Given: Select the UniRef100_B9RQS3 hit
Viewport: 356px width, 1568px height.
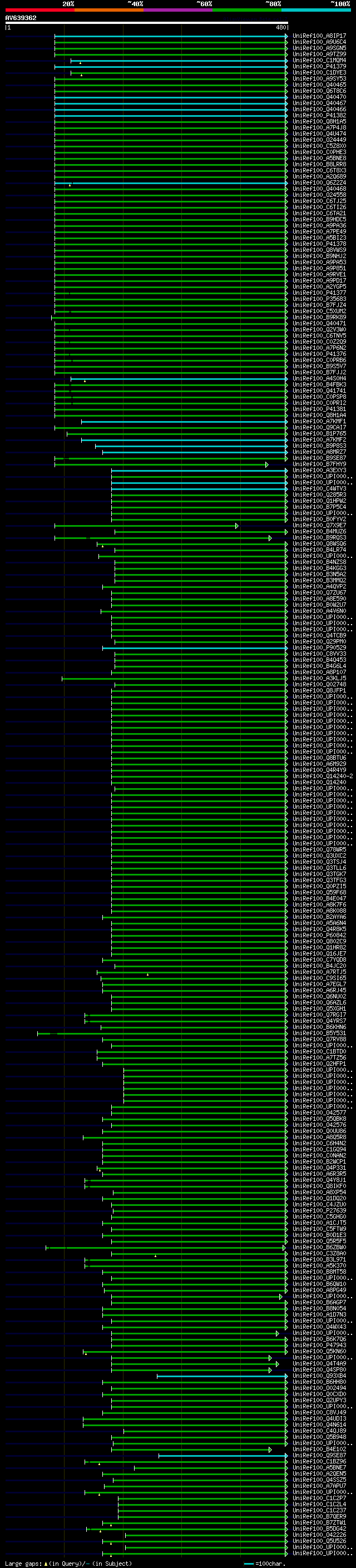Looking at the screenshot, I should pos(319,537).
